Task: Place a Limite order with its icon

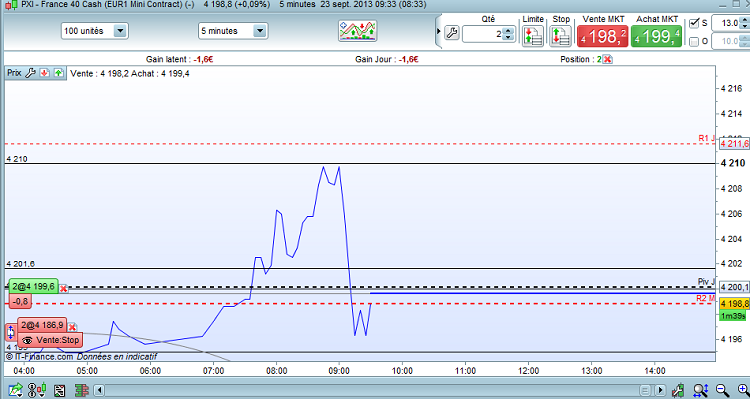Action: click(x=532, y=36)
